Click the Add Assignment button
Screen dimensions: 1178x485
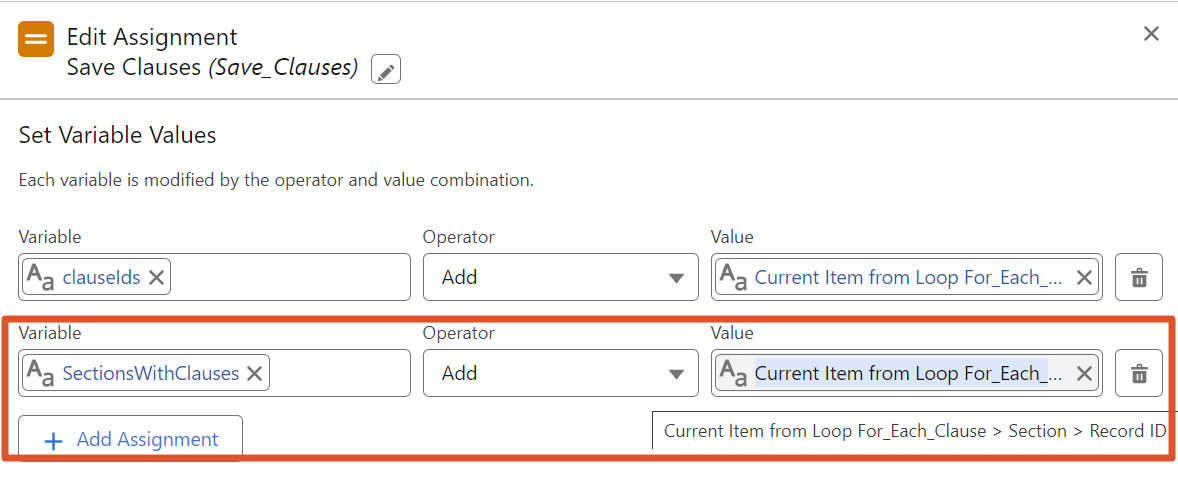(131, 439)
